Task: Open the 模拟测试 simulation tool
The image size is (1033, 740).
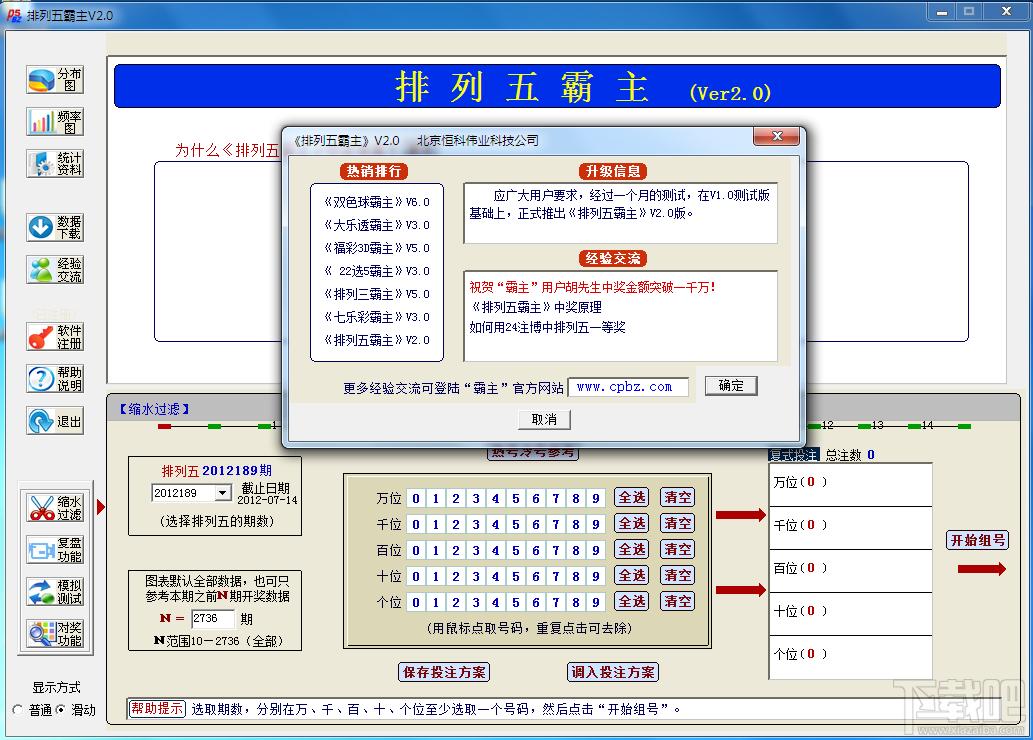Action: click(x=55, y=592)
